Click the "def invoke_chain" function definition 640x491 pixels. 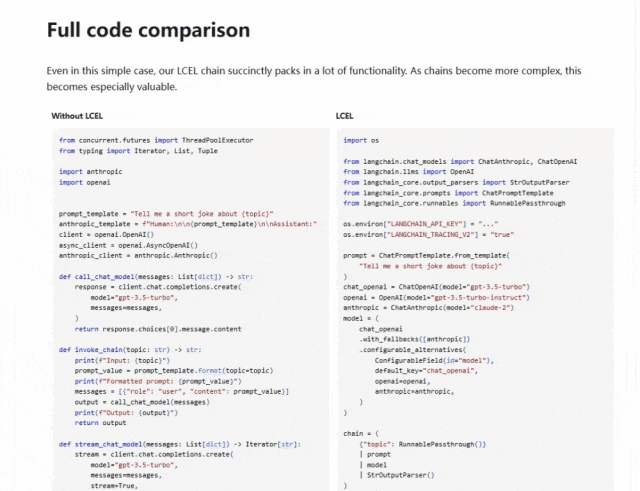click(130, 349)
